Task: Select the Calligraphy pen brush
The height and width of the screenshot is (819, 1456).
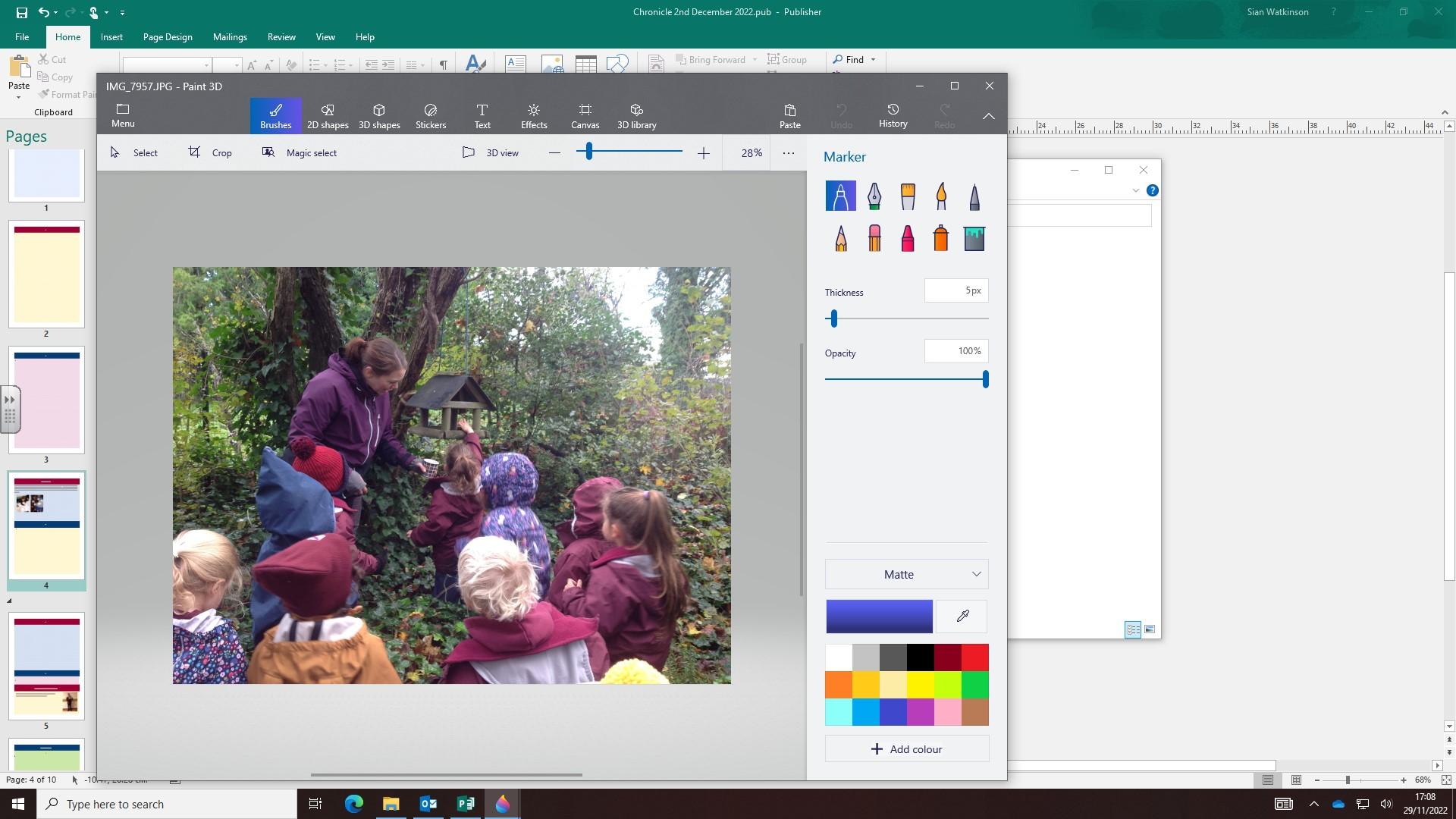Action: click(874, 196)
